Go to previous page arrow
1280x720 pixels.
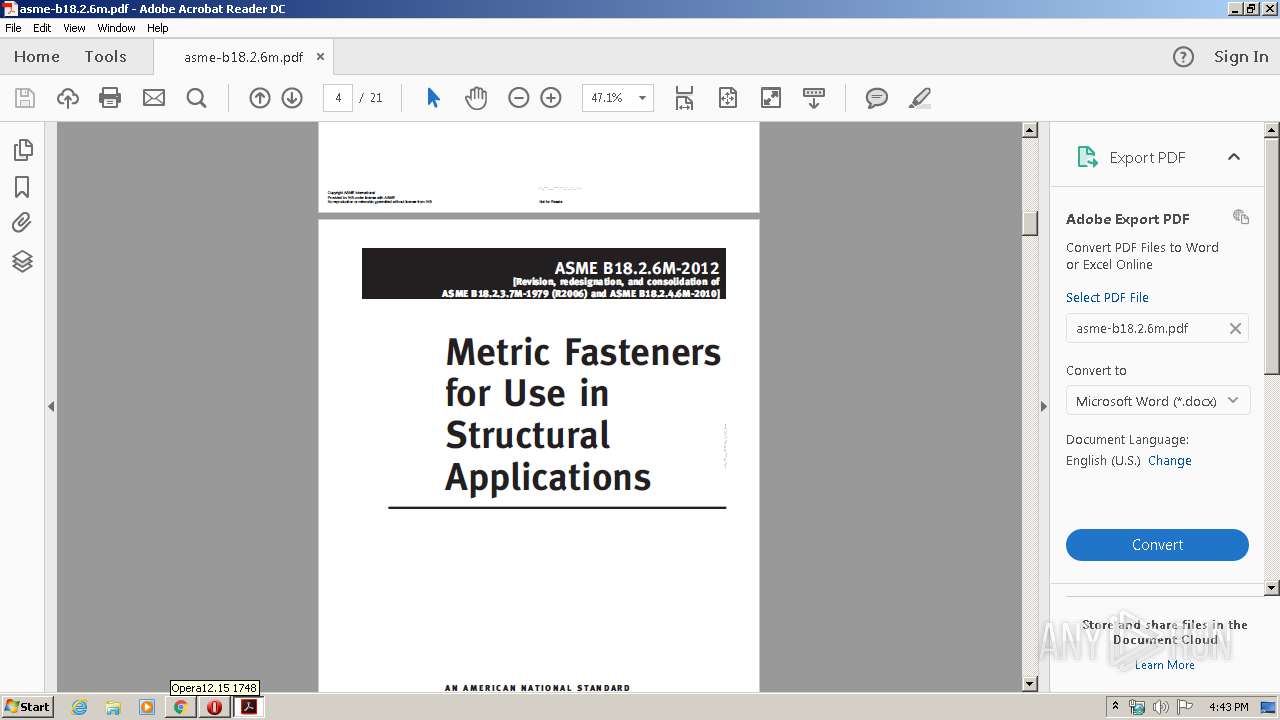click(260, 98)
